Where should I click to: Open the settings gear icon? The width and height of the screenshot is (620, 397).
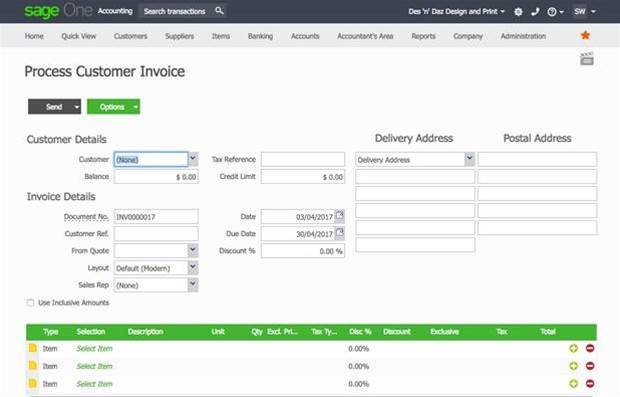click(x=518, y=12)
